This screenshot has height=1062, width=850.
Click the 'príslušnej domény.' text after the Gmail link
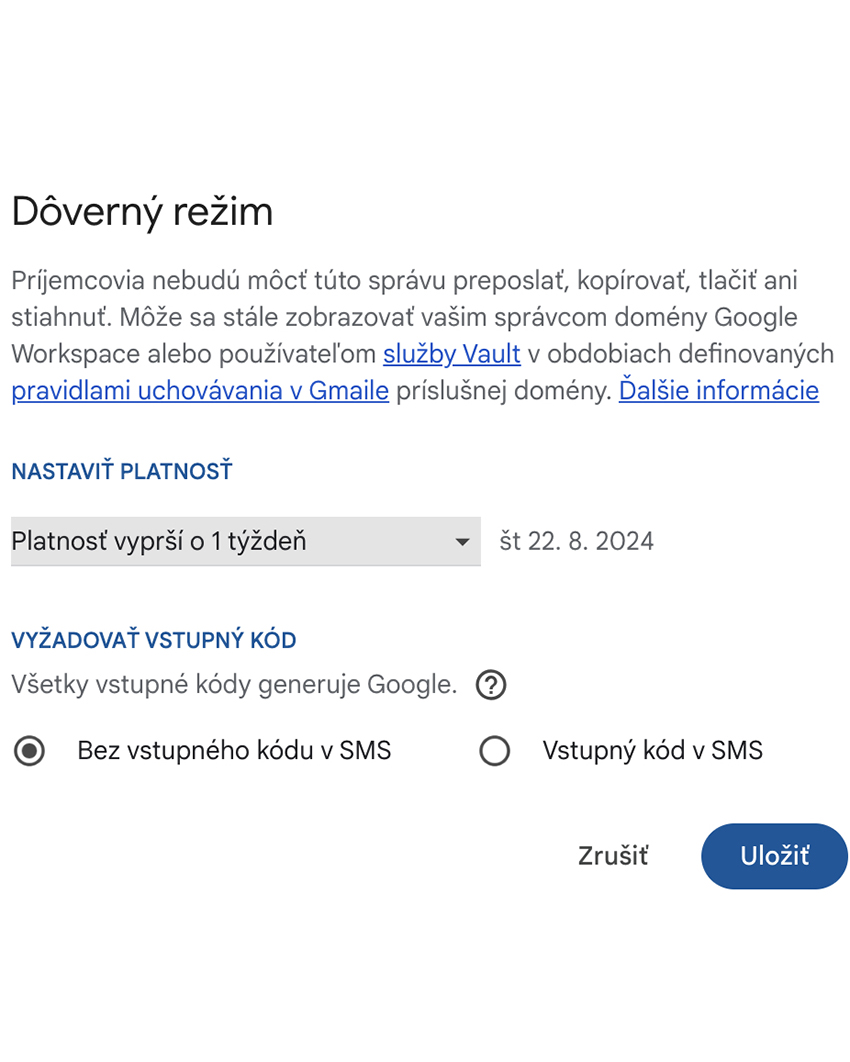(504, 391)
